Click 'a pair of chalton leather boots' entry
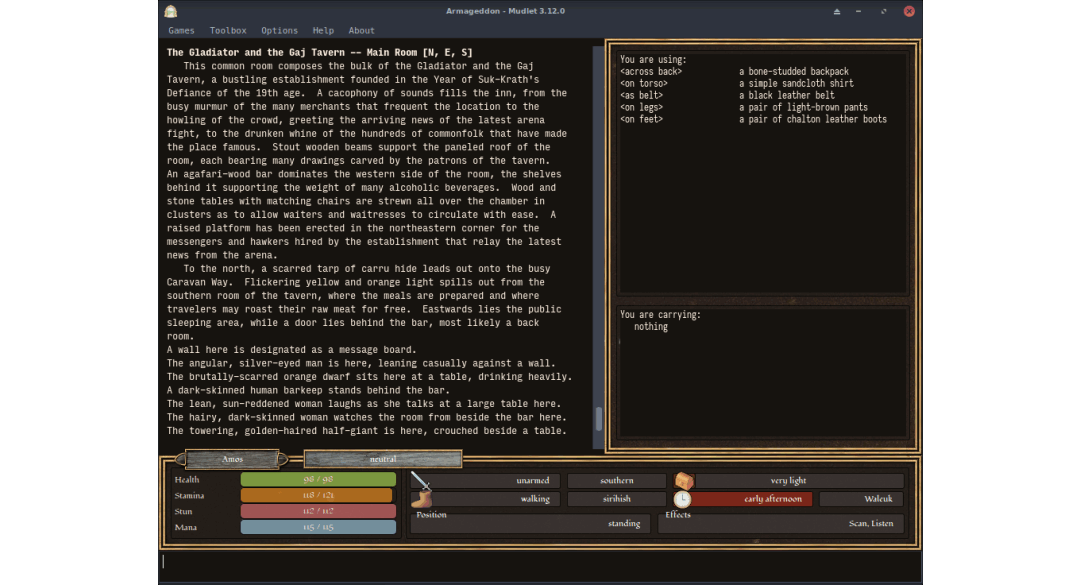 (813, 119)
